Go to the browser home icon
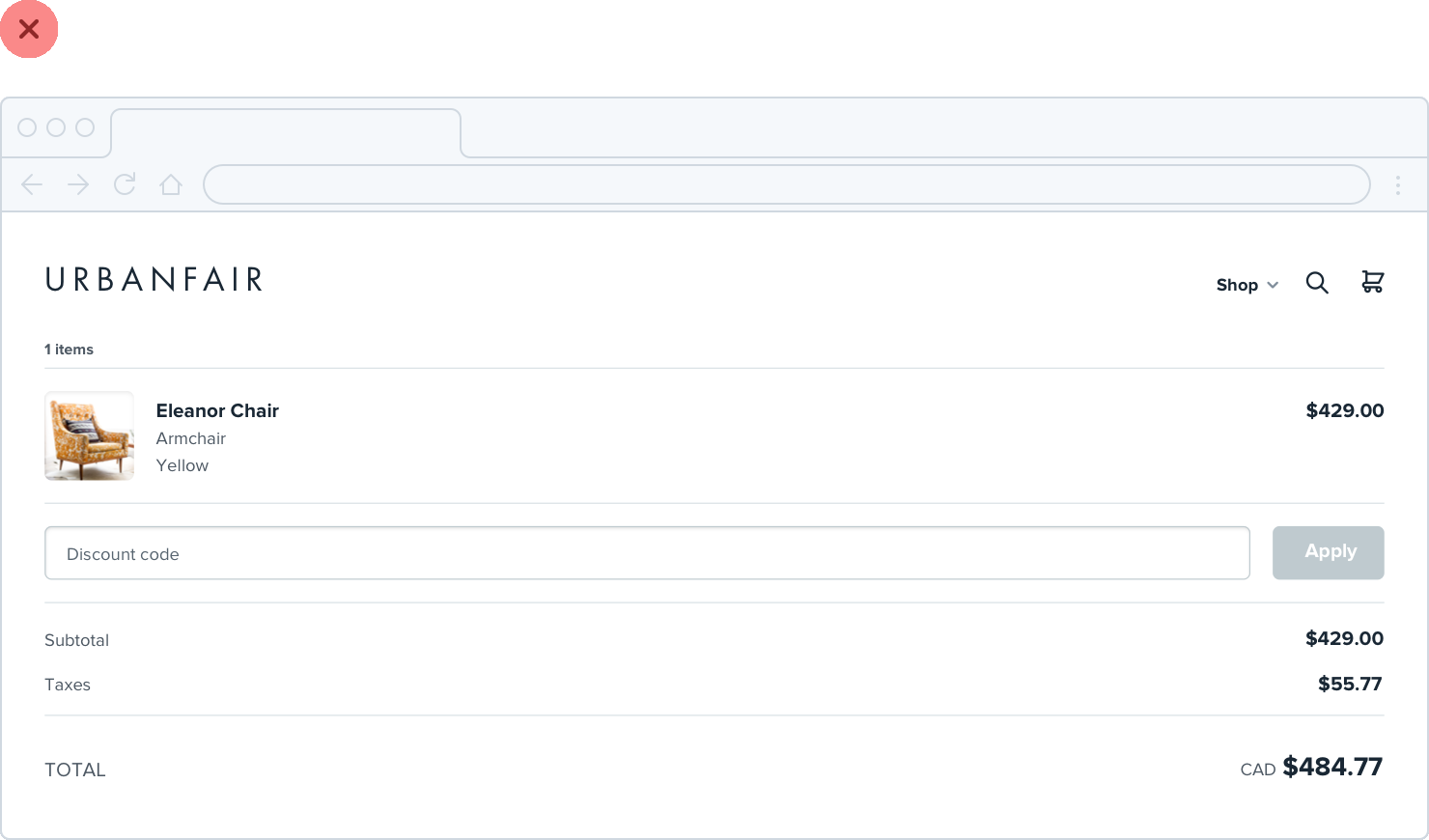This screenshot has width=1429, height=840. (x=171, y=184)
